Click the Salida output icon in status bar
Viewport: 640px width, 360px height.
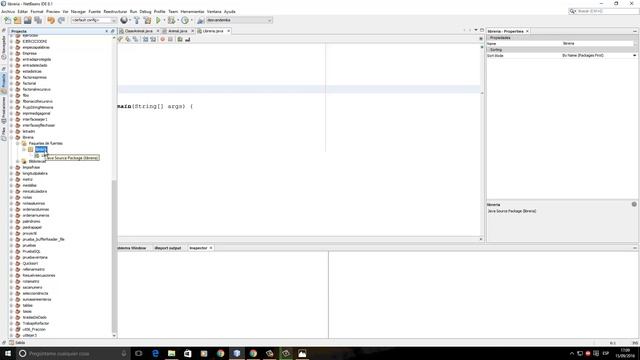pyautogui.click(x=11, y=343)
